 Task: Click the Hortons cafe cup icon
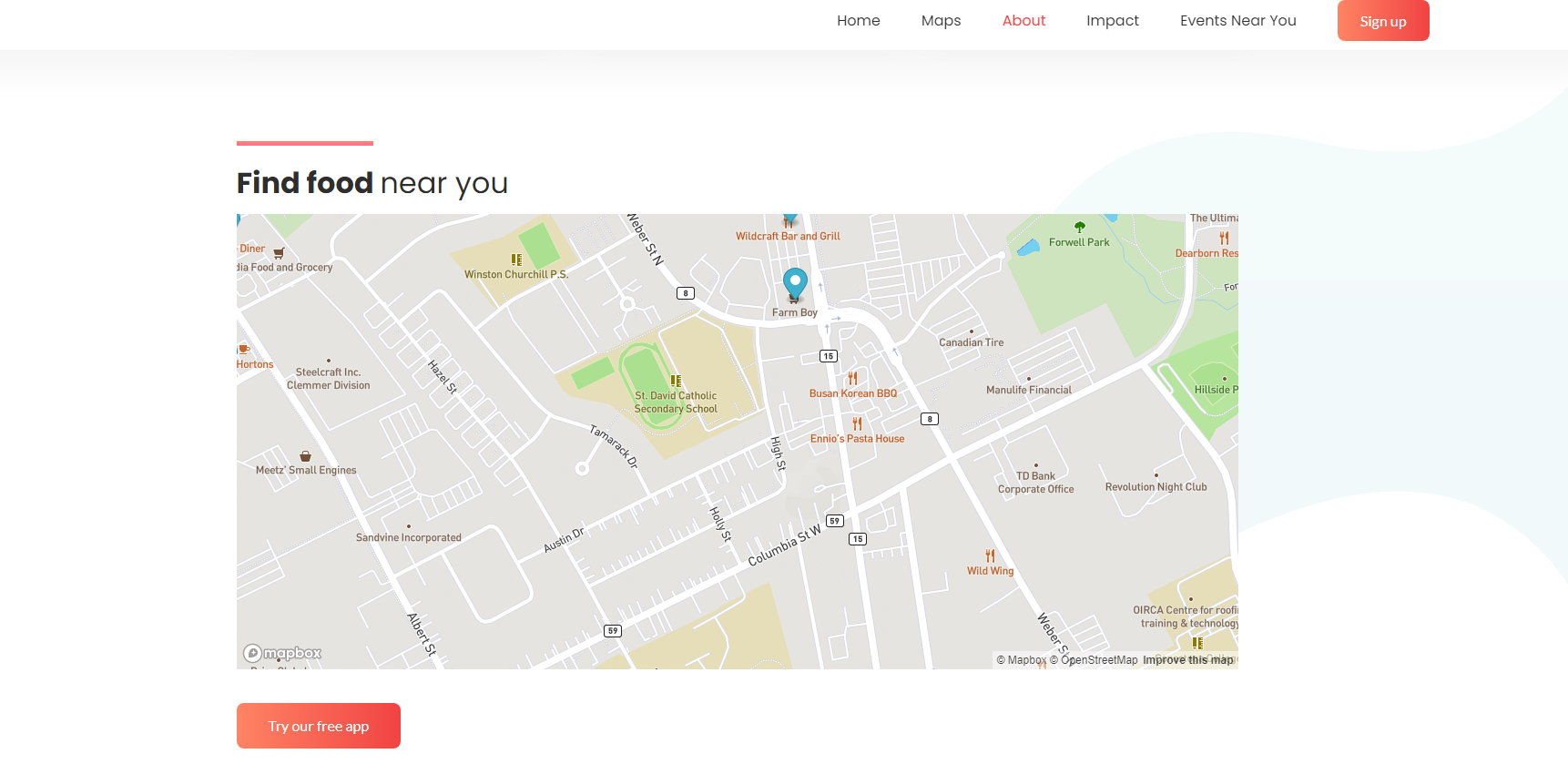pyautogui.click(x=244, y=350)
